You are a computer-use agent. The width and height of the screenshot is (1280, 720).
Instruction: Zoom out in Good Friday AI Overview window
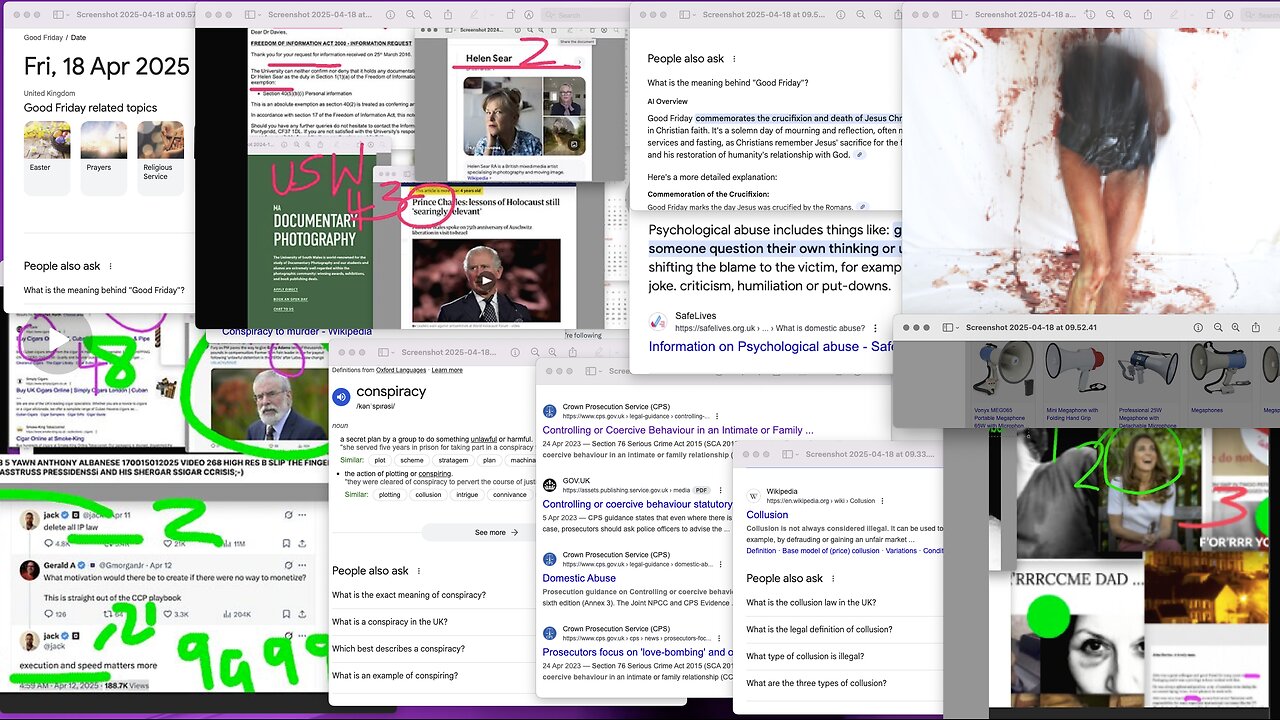pyautogui.click(x=860, y=15)
